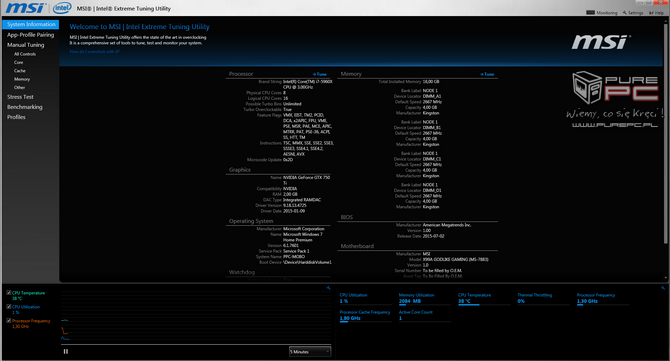Click the welcome title heading

(x=140, y=26)
